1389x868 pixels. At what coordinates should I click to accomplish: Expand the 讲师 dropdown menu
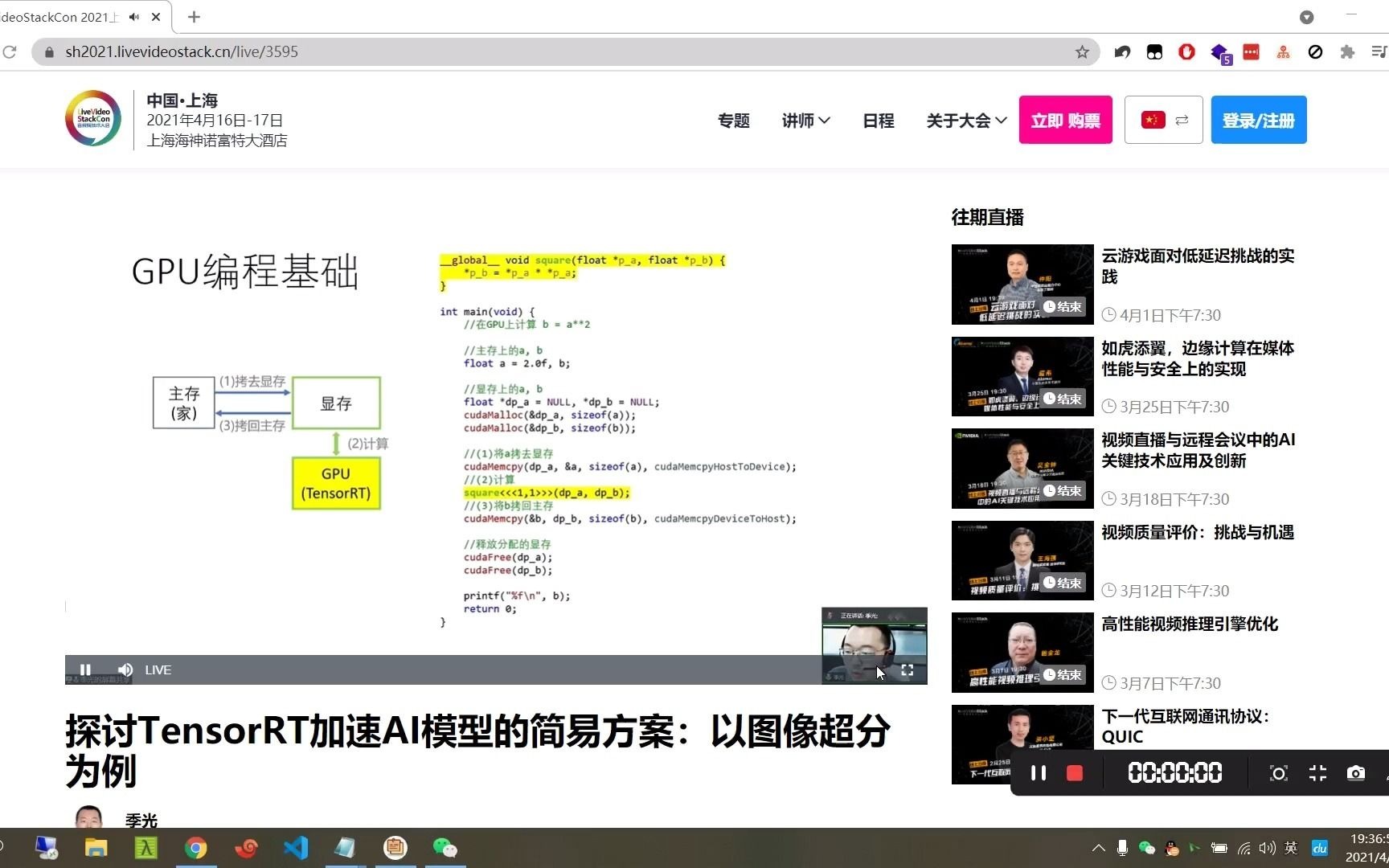(x=805, y=121)
